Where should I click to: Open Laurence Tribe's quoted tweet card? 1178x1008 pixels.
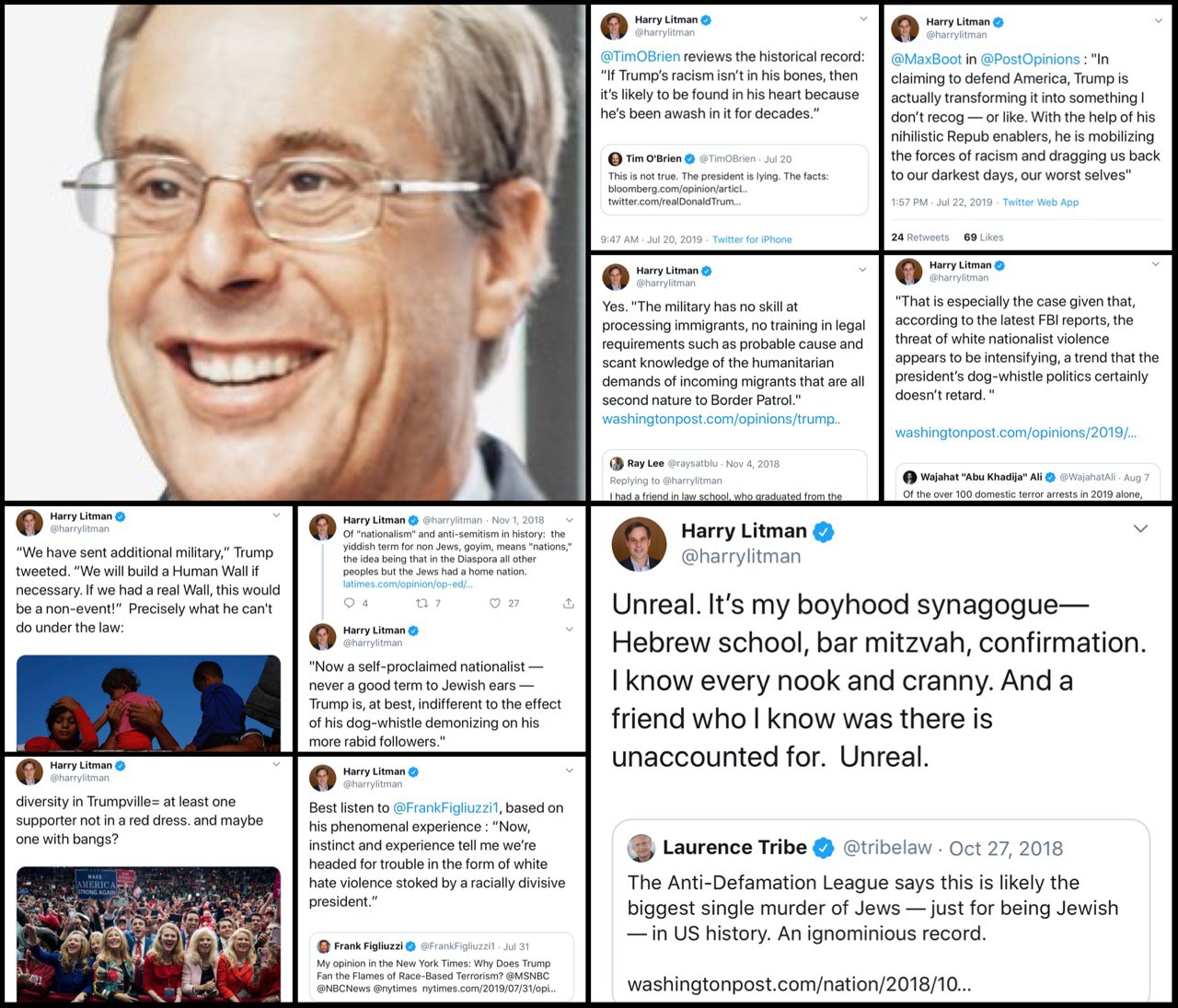(881, 911)
